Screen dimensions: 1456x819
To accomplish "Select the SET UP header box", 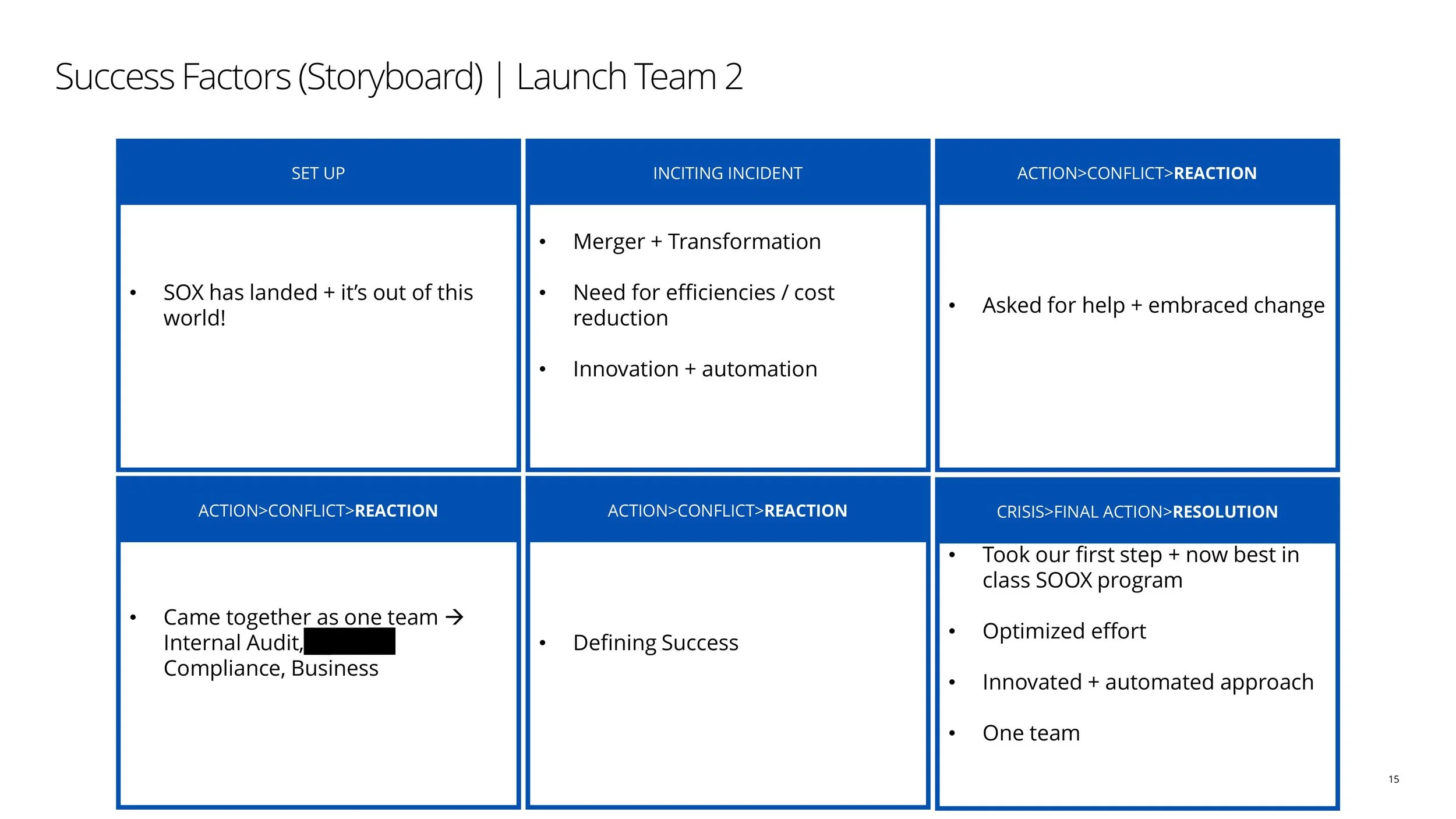I will 318,173.
